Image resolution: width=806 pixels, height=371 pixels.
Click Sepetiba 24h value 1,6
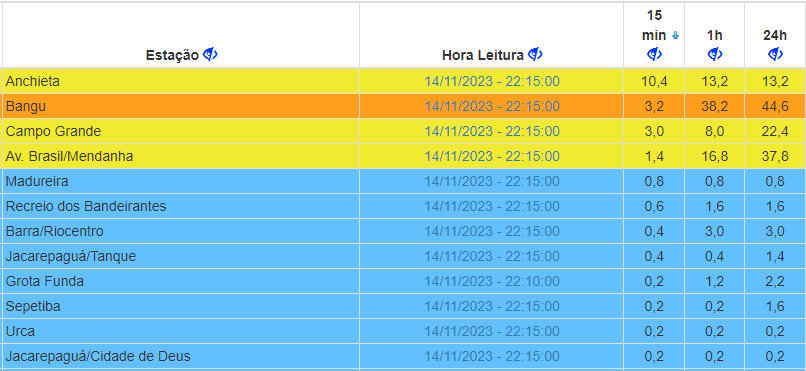click(x=775, y=307)
